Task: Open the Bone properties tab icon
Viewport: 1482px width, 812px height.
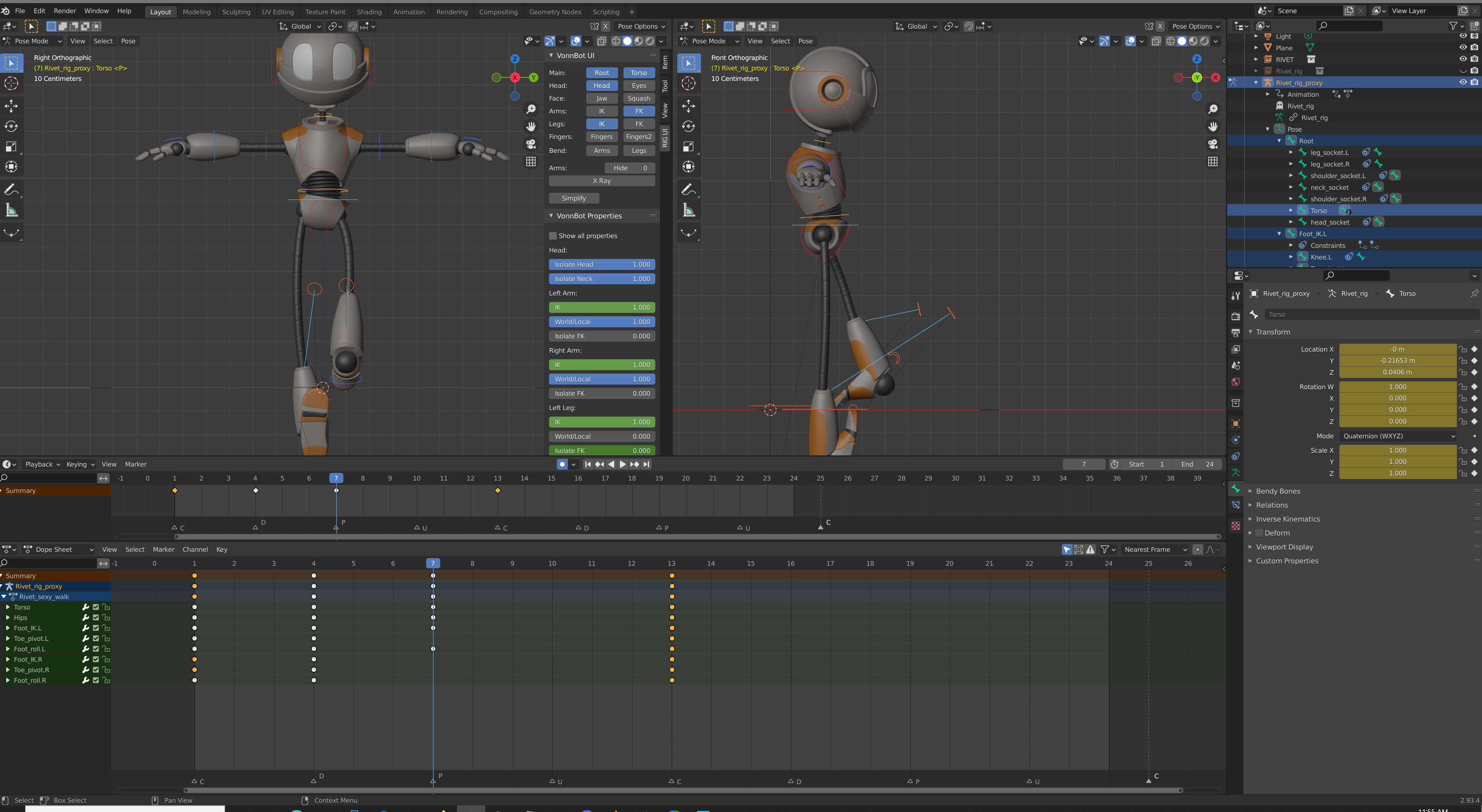Action: pos(1235,489)
